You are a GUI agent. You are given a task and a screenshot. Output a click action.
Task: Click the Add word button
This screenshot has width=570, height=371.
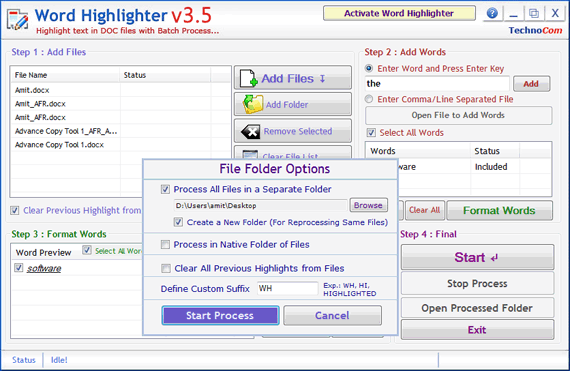click(531, 84)
